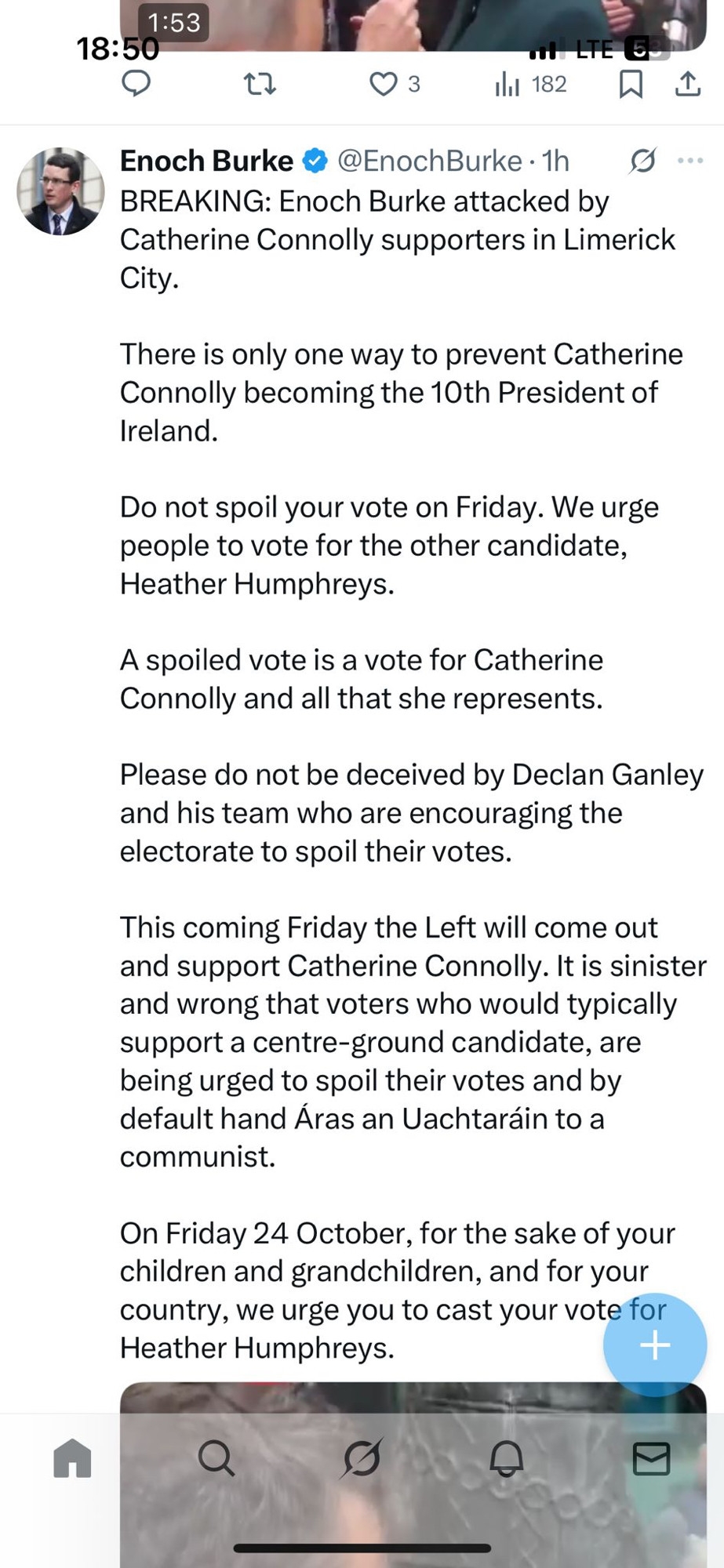The height and width of the screenshot is (1568, 724).
Task: Bookmark the previous post
Action: (631, 83)
